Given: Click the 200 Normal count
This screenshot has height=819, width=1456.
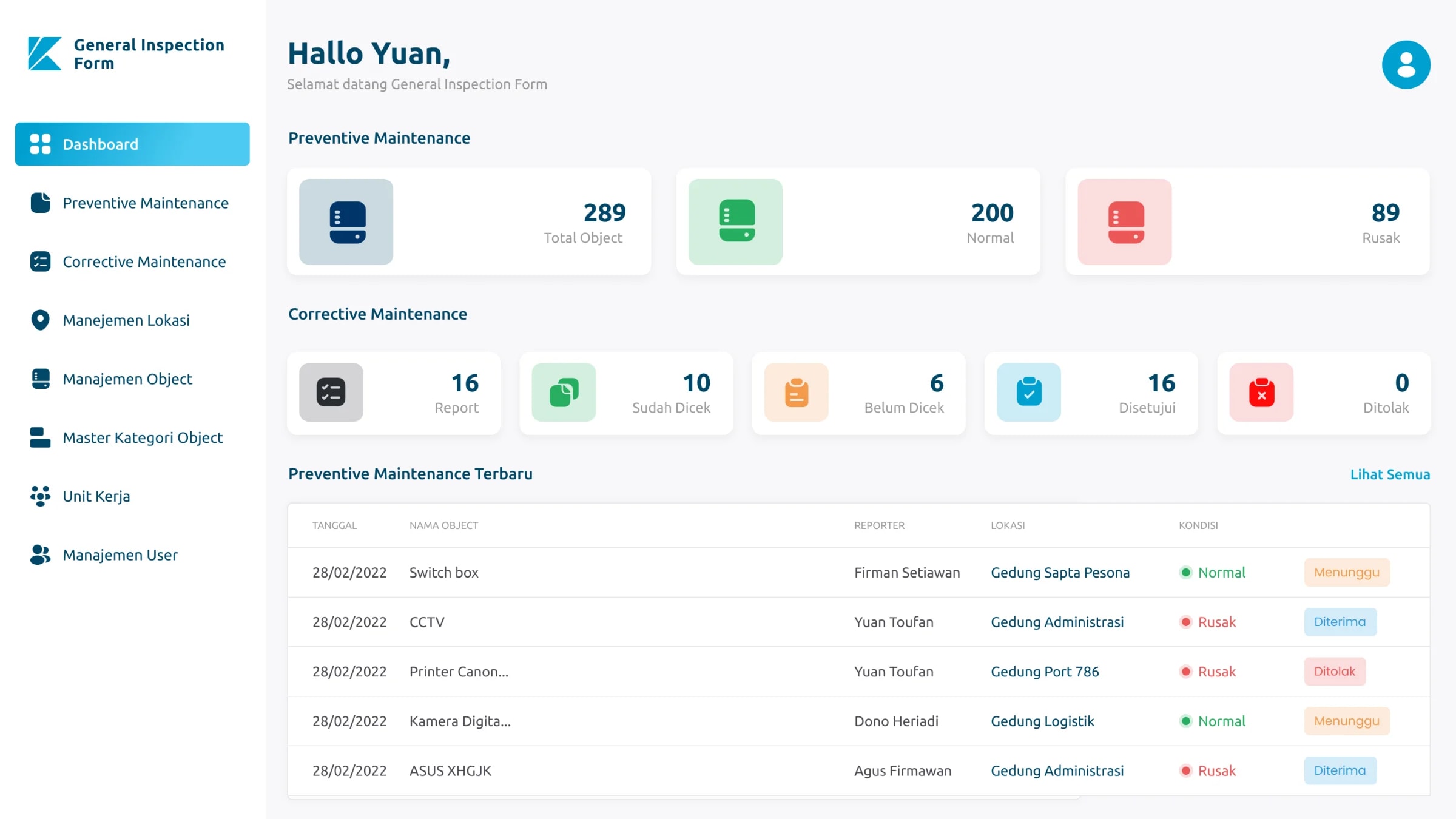Looking at the screenshot, I should 992,213.
